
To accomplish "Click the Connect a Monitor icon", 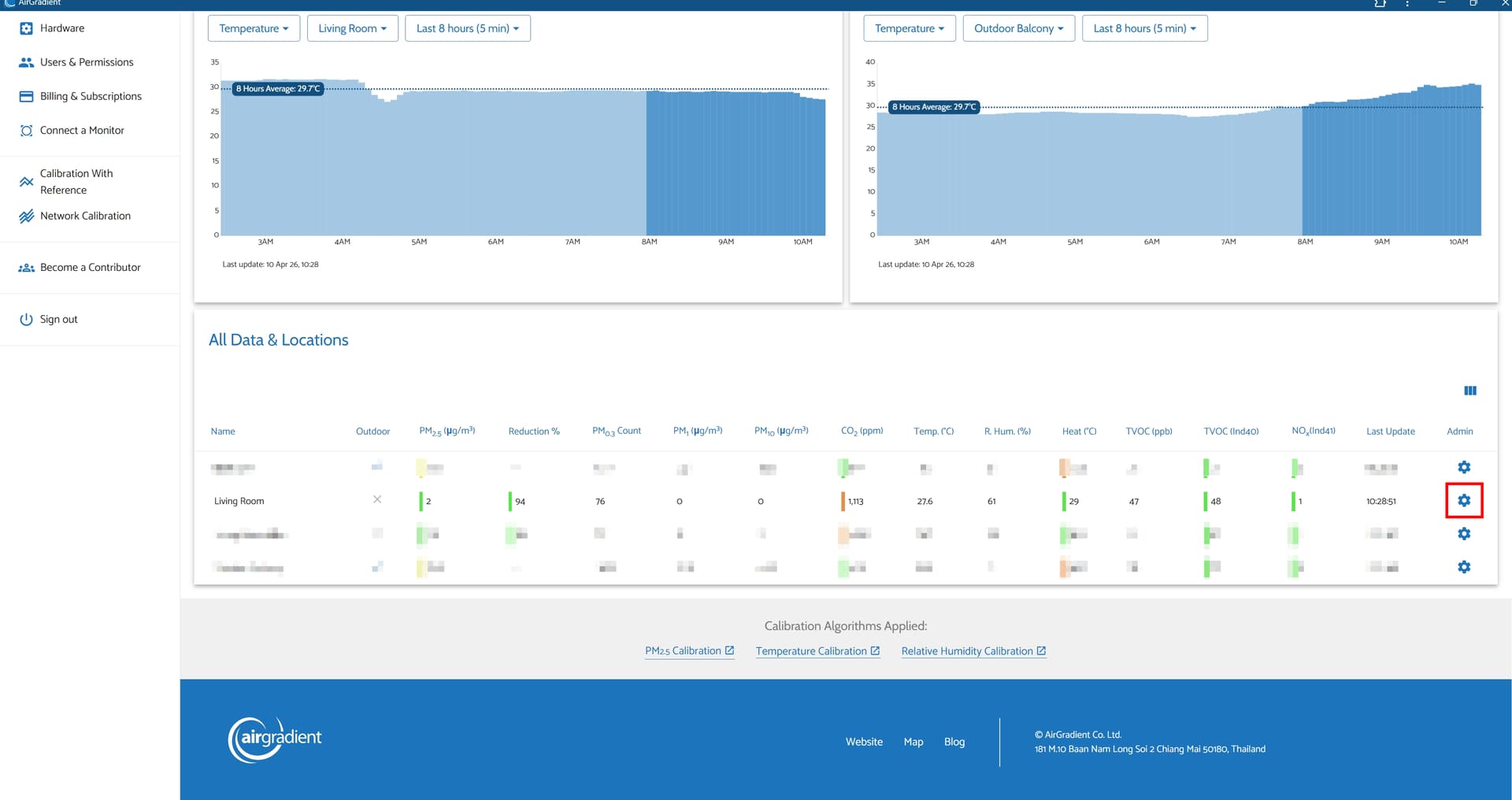I will (x=26, y=131).
